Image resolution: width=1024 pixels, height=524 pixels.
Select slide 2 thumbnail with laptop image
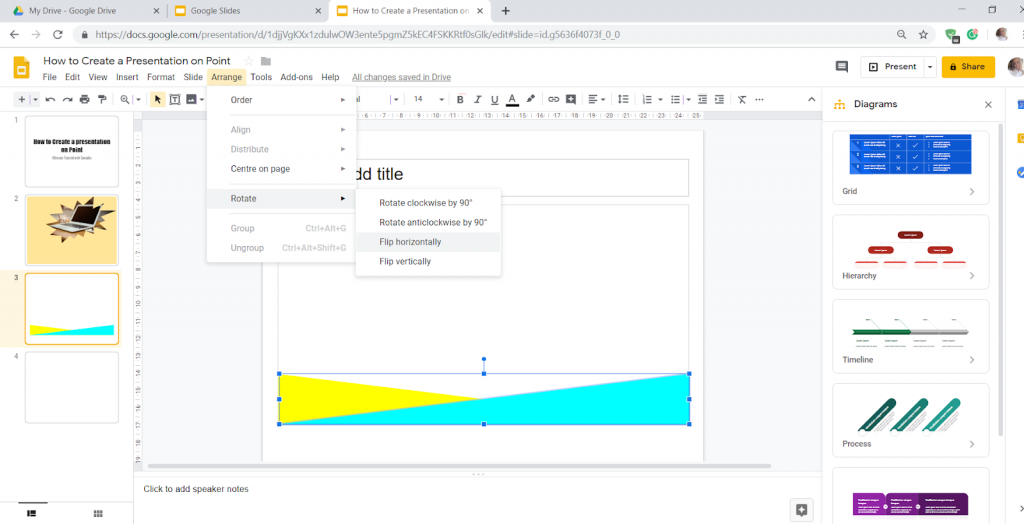tap(71, 230)
